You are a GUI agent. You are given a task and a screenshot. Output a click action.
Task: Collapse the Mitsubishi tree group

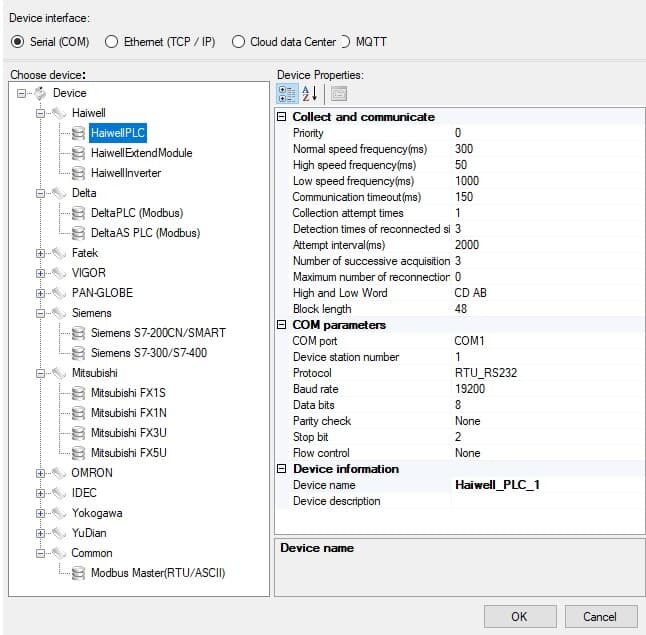[40, 373]
